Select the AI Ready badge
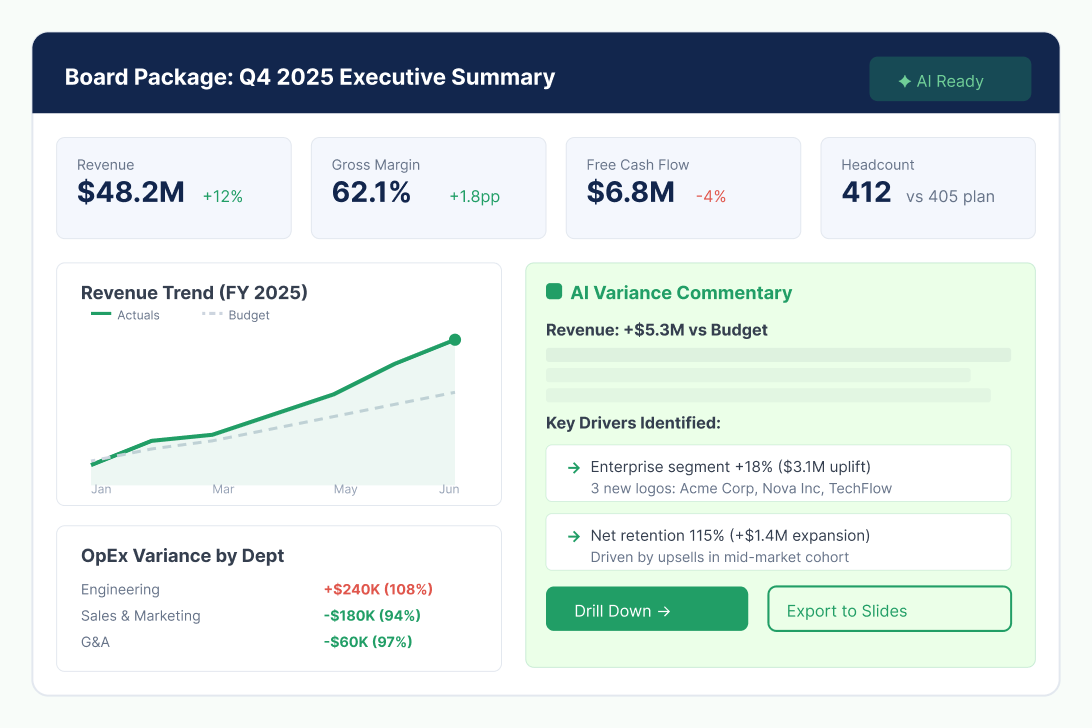The width and height of the screenshot is (1092, 728). [x=950, y=79]
